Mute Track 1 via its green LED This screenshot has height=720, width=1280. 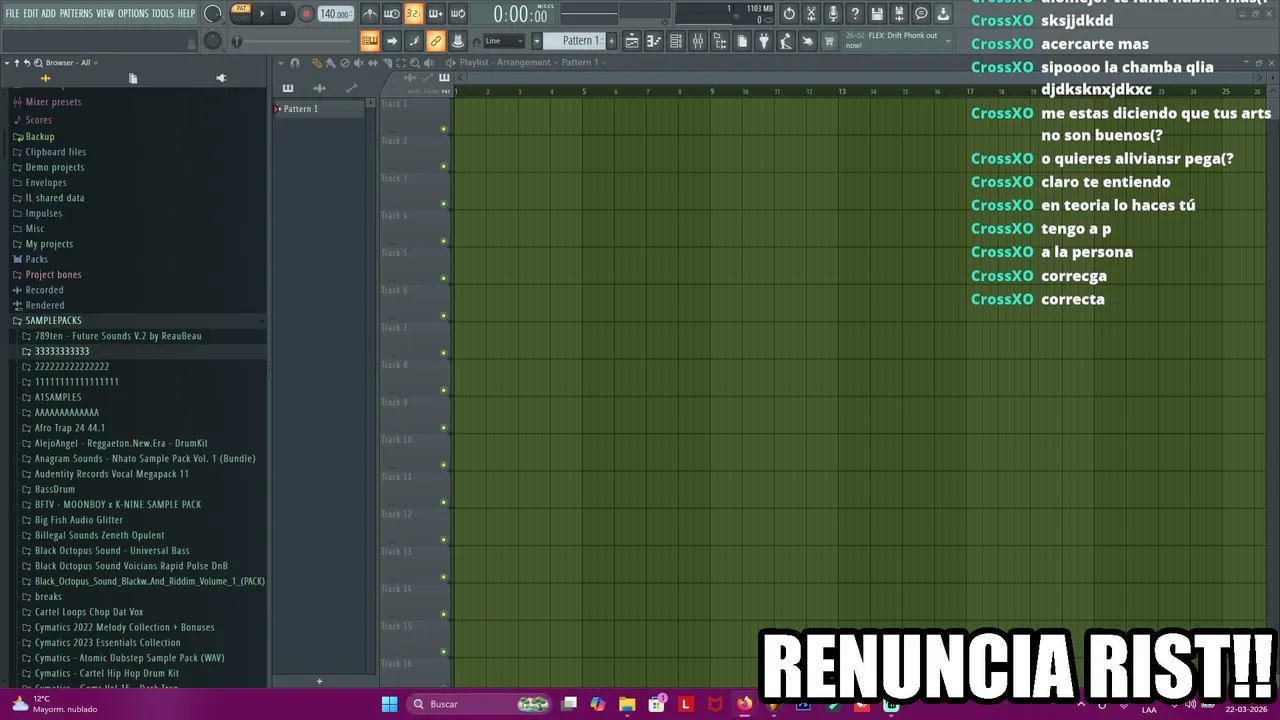[x=444, y=129]
